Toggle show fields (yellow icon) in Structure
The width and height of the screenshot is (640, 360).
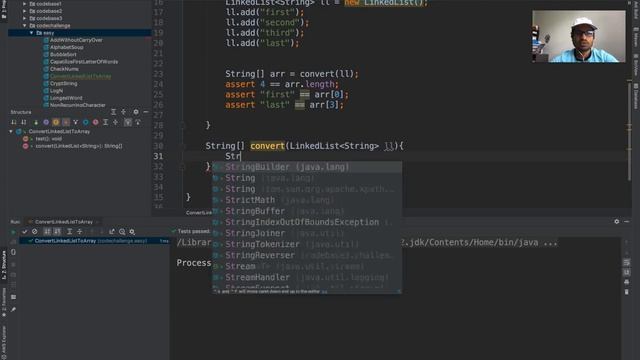click(56, 122)
